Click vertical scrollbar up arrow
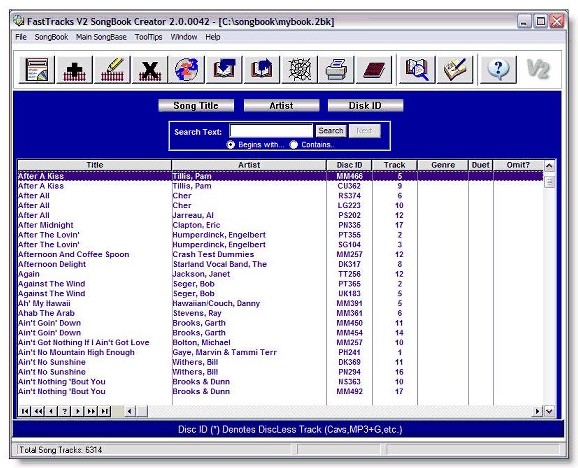The width and height of the screenshot is (578, 468). 549,166
